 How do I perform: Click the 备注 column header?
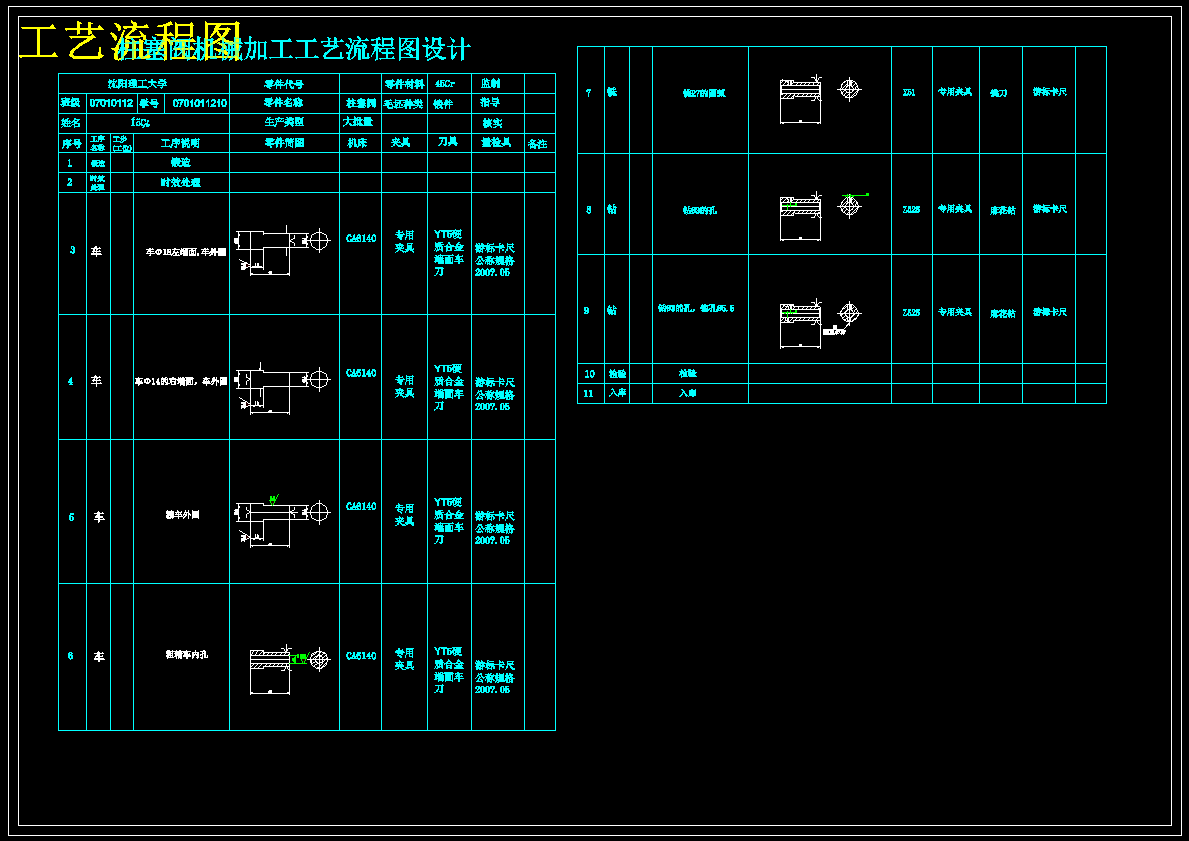pyautogui.click(x=538, y=143)
